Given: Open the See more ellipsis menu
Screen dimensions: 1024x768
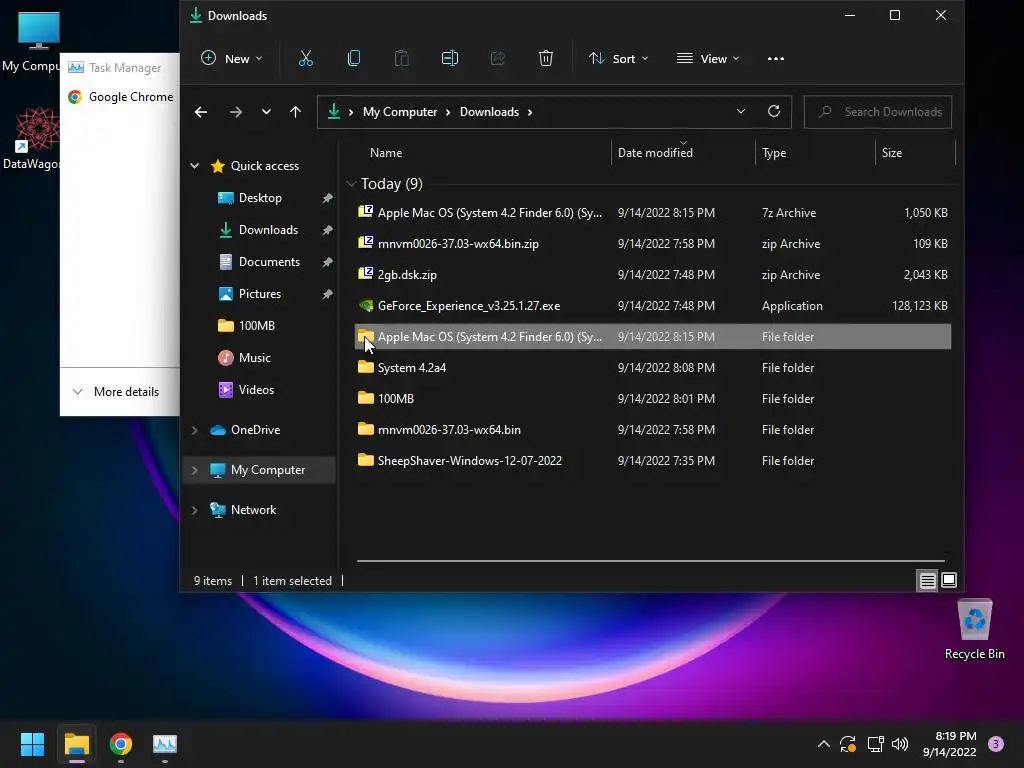Looking at the screenshot, I should (x=776, y=59).
